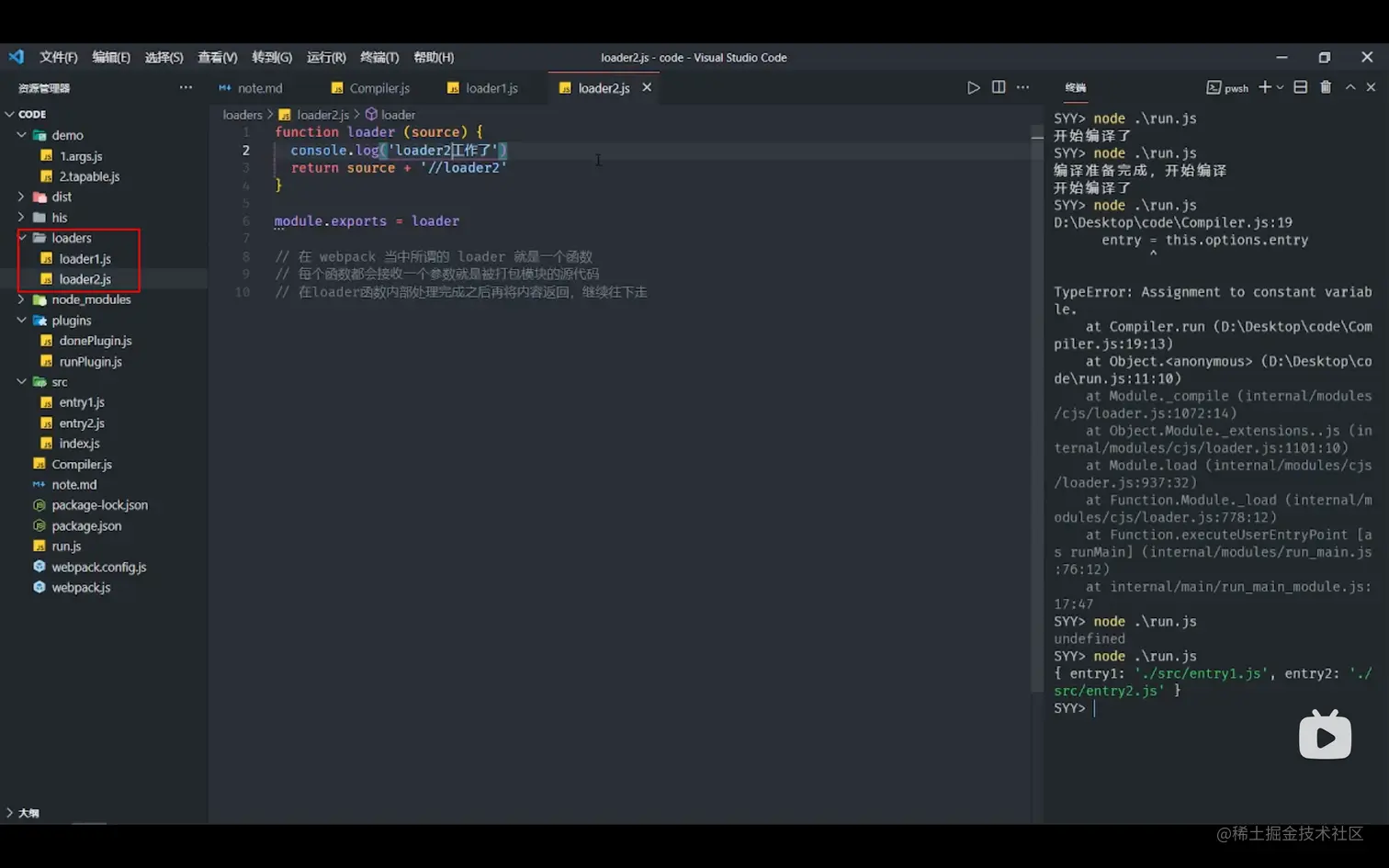Viewport: 1389px width, 868px height.
Task: Open the 查看(V) menu
Action: [218, 57]
